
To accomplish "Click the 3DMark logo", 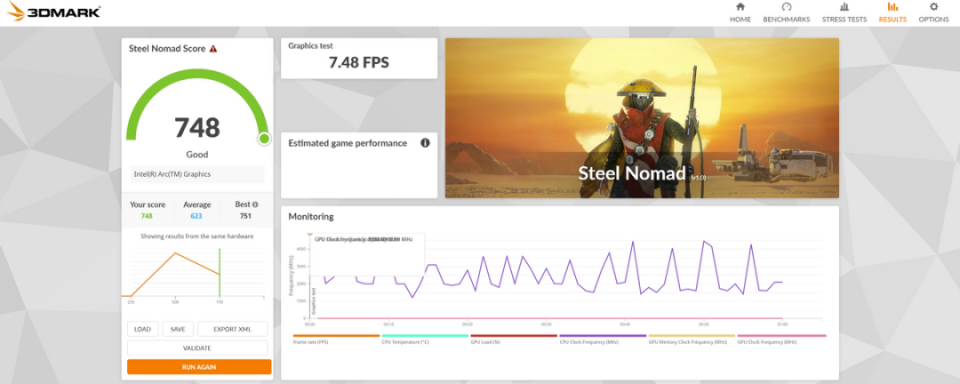I will coord(54,12).
